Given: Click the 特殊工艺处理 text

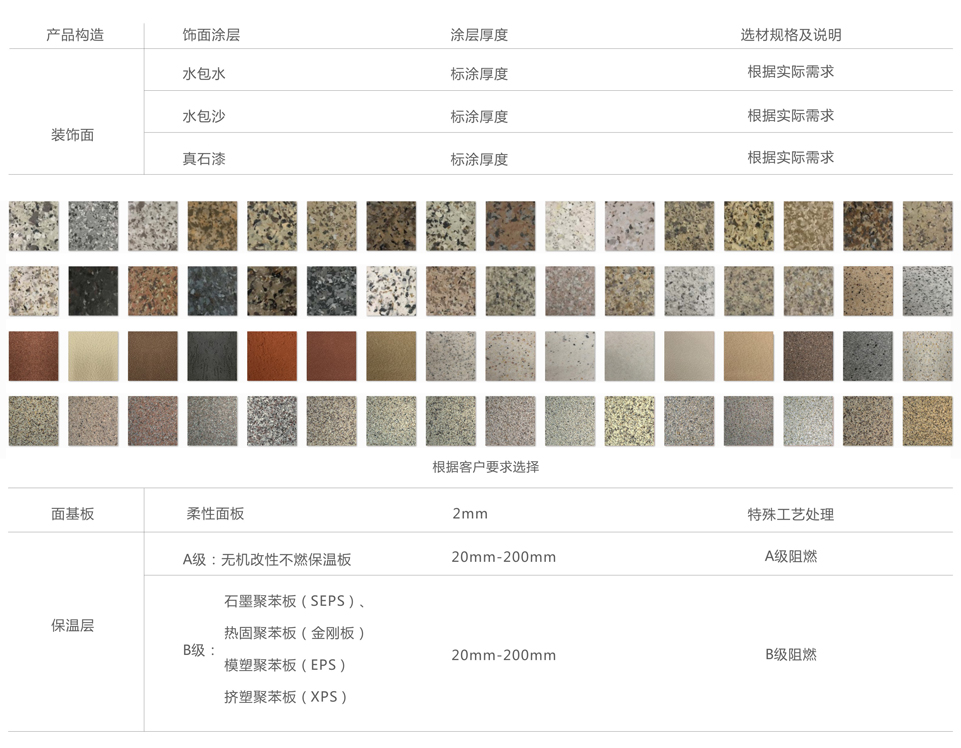Looking at the screenshot, I should pos(790,514).
